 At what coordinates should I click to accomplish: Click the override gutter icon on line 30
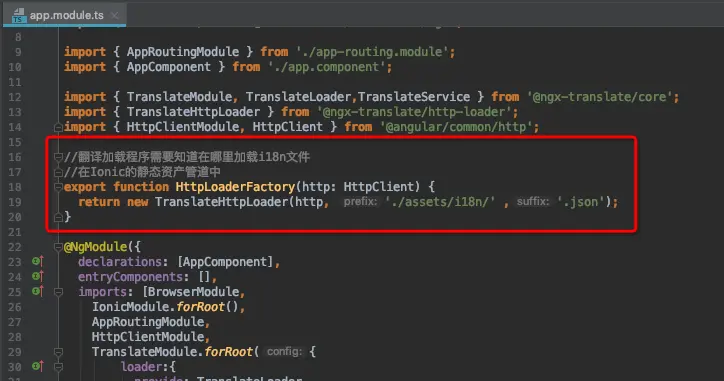click(x=38, y=367)
